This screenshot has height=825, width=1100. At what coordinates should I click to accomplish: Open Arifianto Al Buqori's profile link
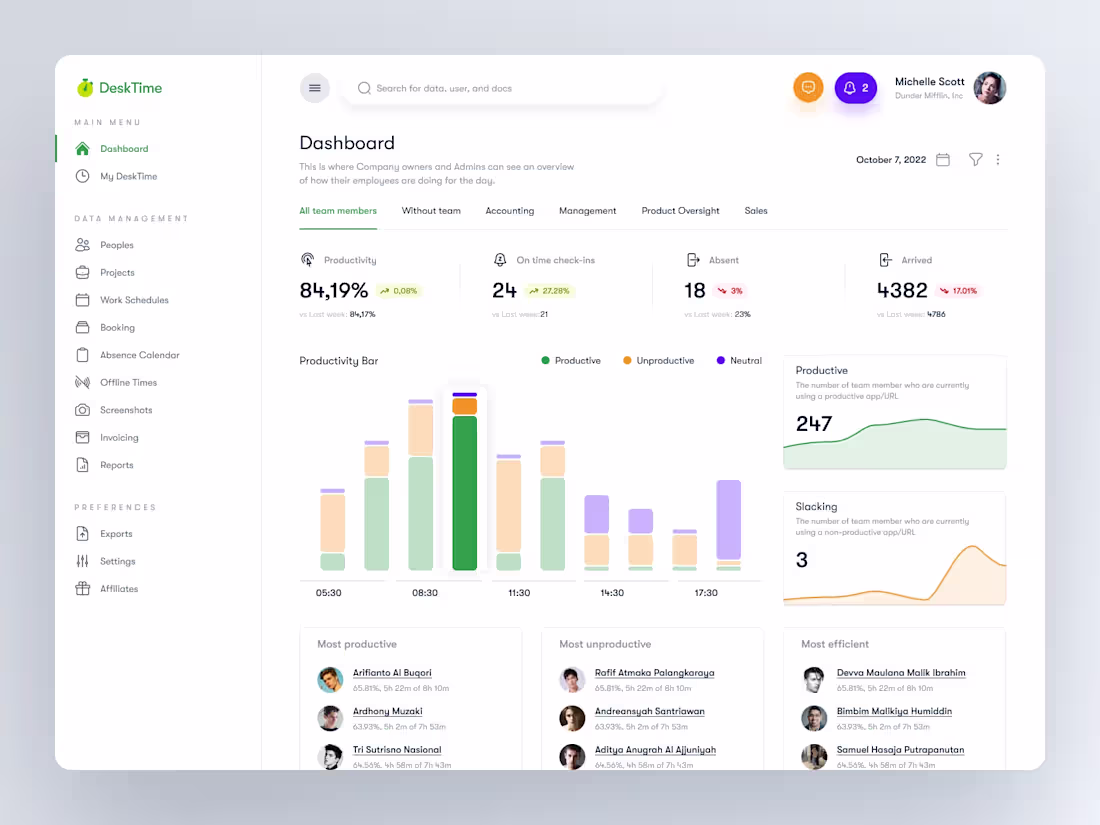[392, 672]
